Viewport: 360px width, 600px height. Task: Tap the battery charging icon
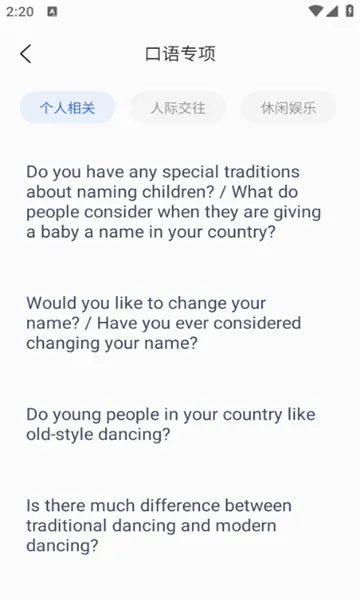click(350, 11)
